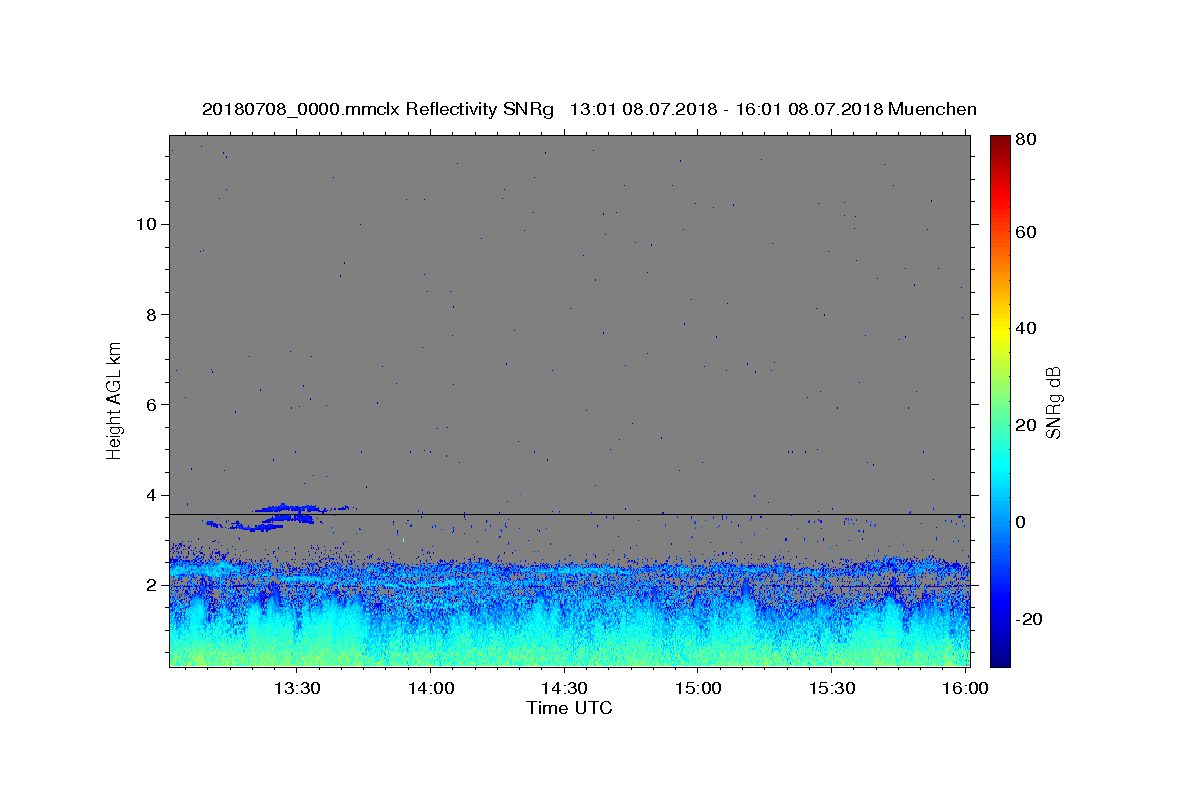
Task: Click the height tick label 4
Action: (150, 495)
